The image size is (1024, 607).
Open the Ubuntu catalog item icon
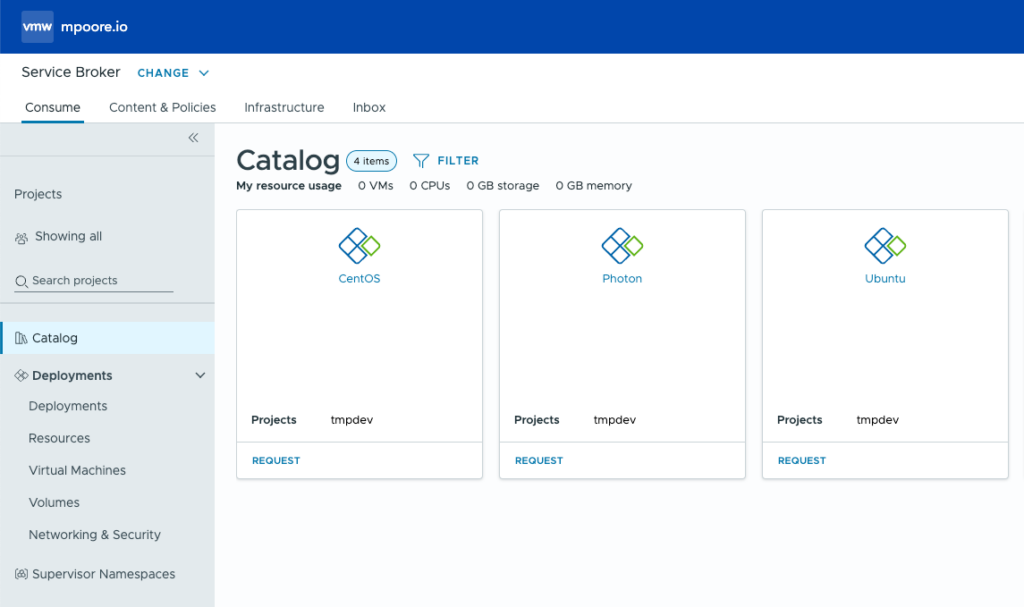point(884,243)
